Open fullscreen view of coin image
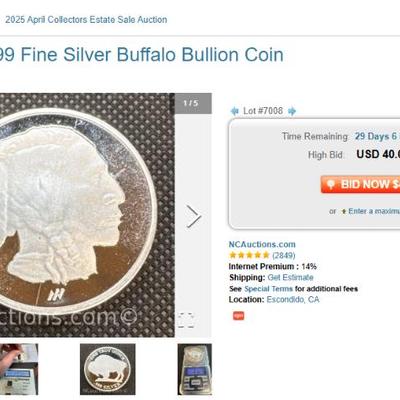Screen dimensions: 400x400 click(186, 320)
